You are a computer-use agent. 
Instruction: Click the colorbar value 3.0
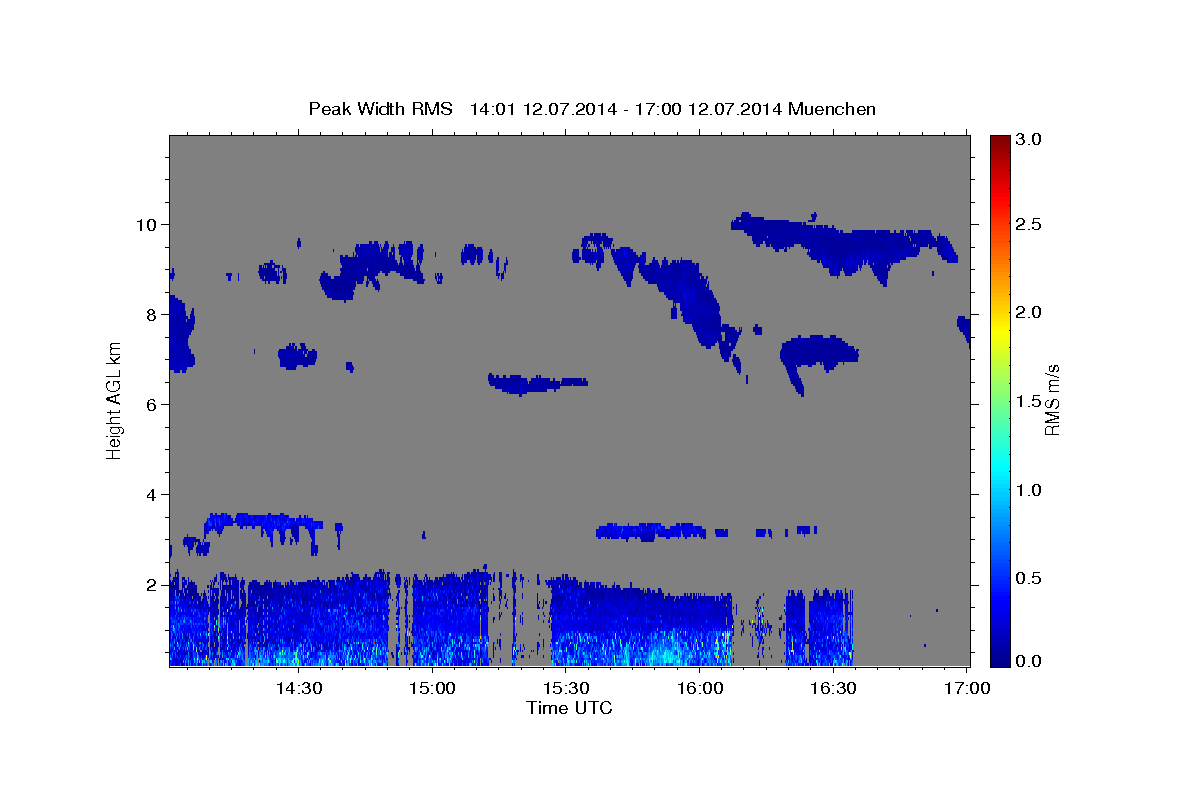1030,139
